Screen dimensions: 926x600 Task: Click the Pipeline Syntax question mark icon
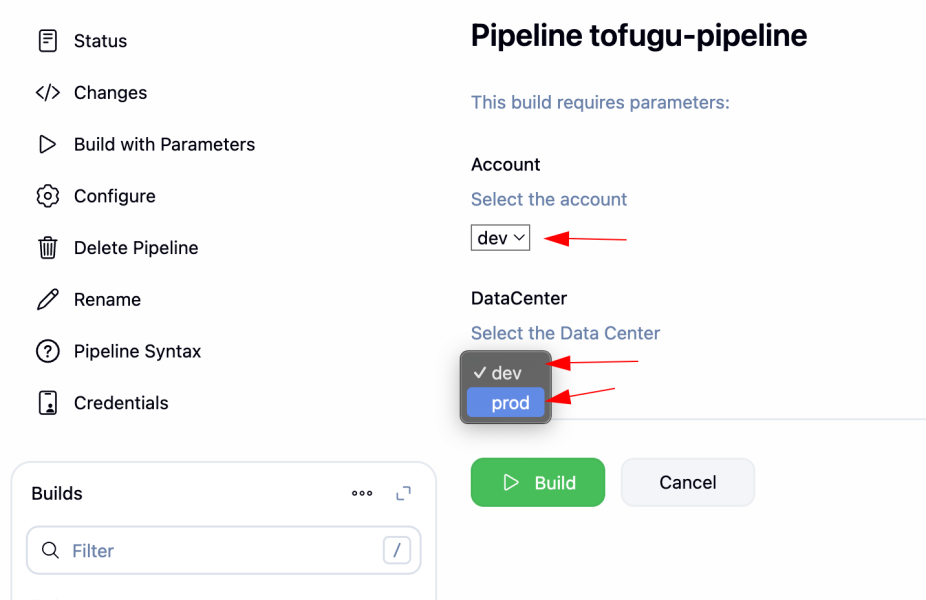pos(47,352)
